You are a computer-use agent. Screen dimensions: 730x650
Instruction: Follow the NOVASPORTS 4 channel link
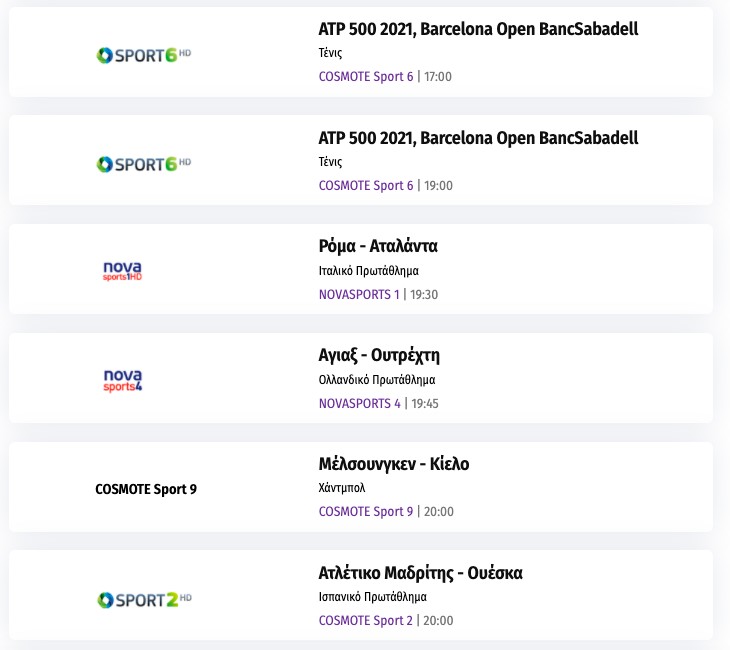coord(359,403)
